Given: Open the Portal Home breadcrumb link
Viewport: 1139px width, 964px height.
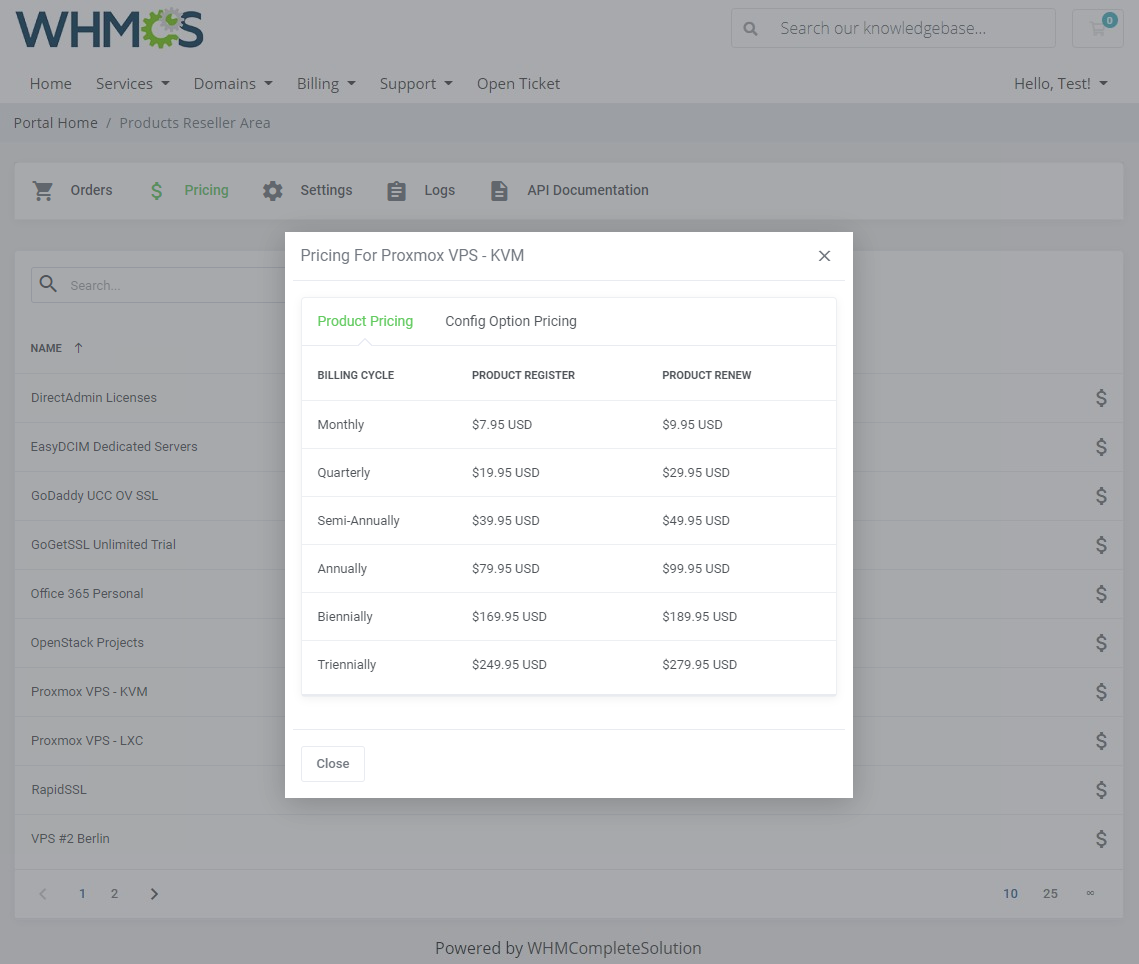Looking at the screenshot, I should 55,122.
